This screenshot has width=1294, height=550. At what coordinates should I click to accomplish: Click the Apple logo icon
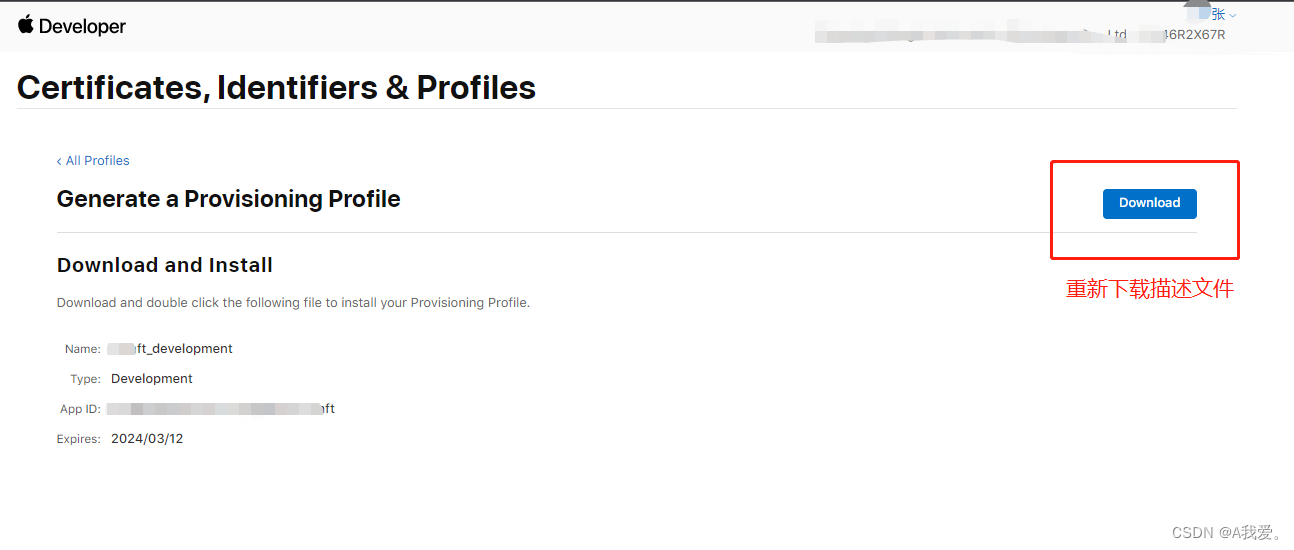(26, 25)
